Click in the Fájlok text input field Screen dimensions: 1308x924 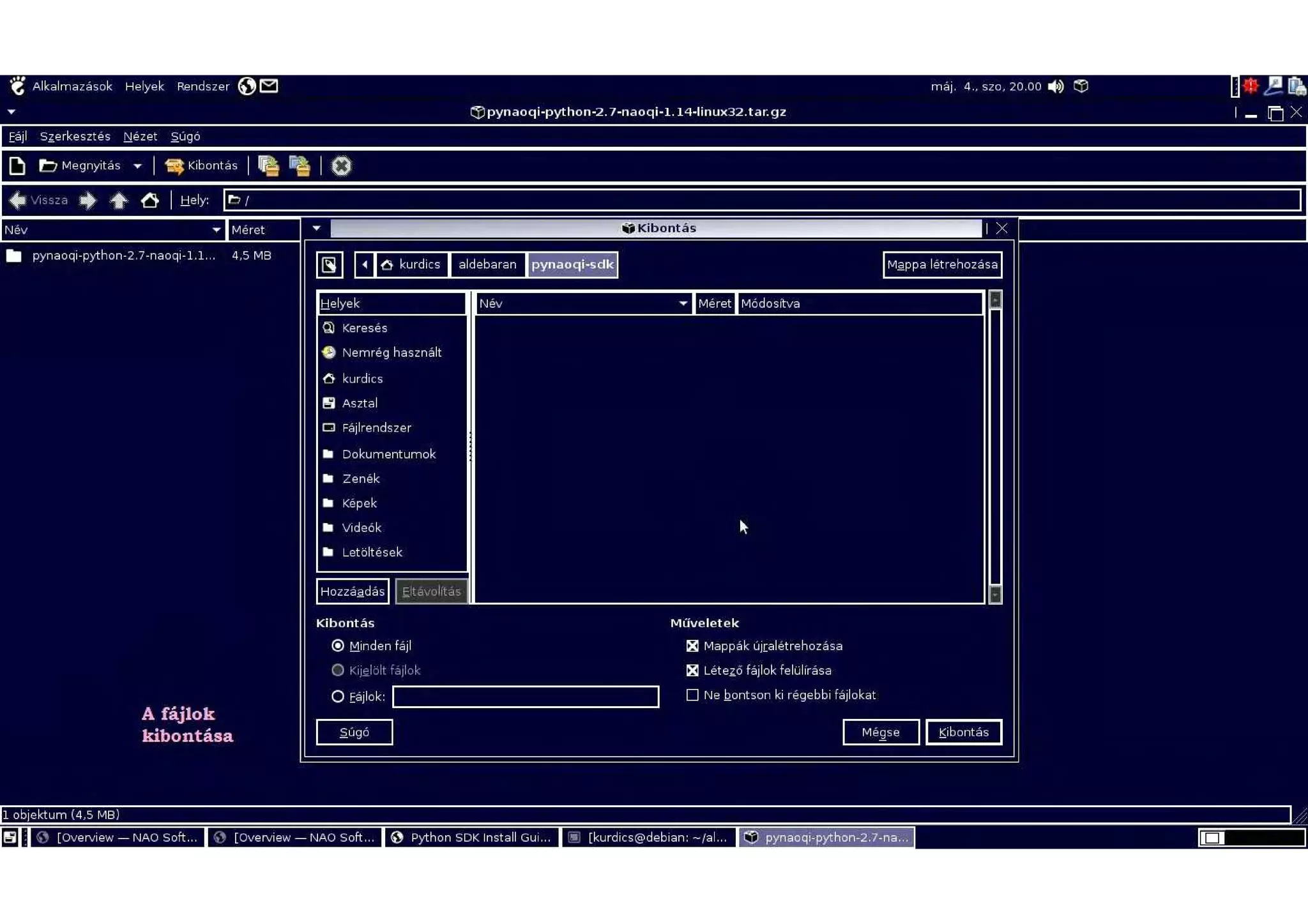tap(525, 696)
